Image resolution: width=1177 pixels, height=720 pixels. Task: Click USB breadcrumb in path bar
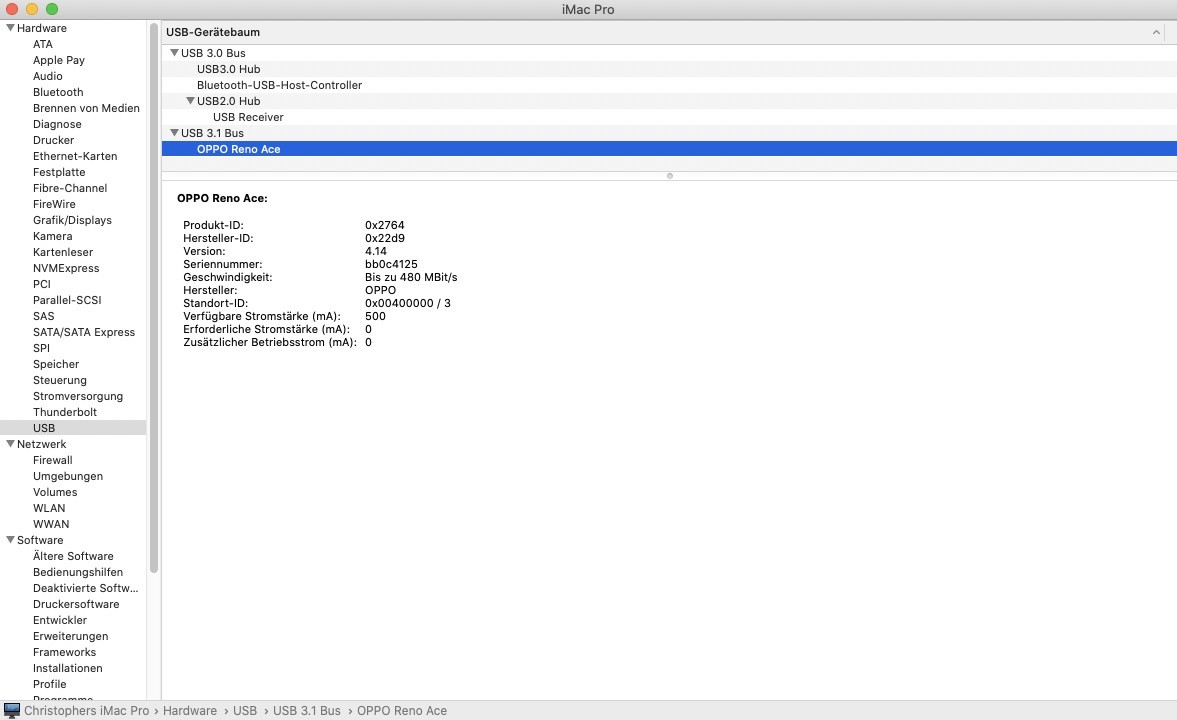click(245, 710)
